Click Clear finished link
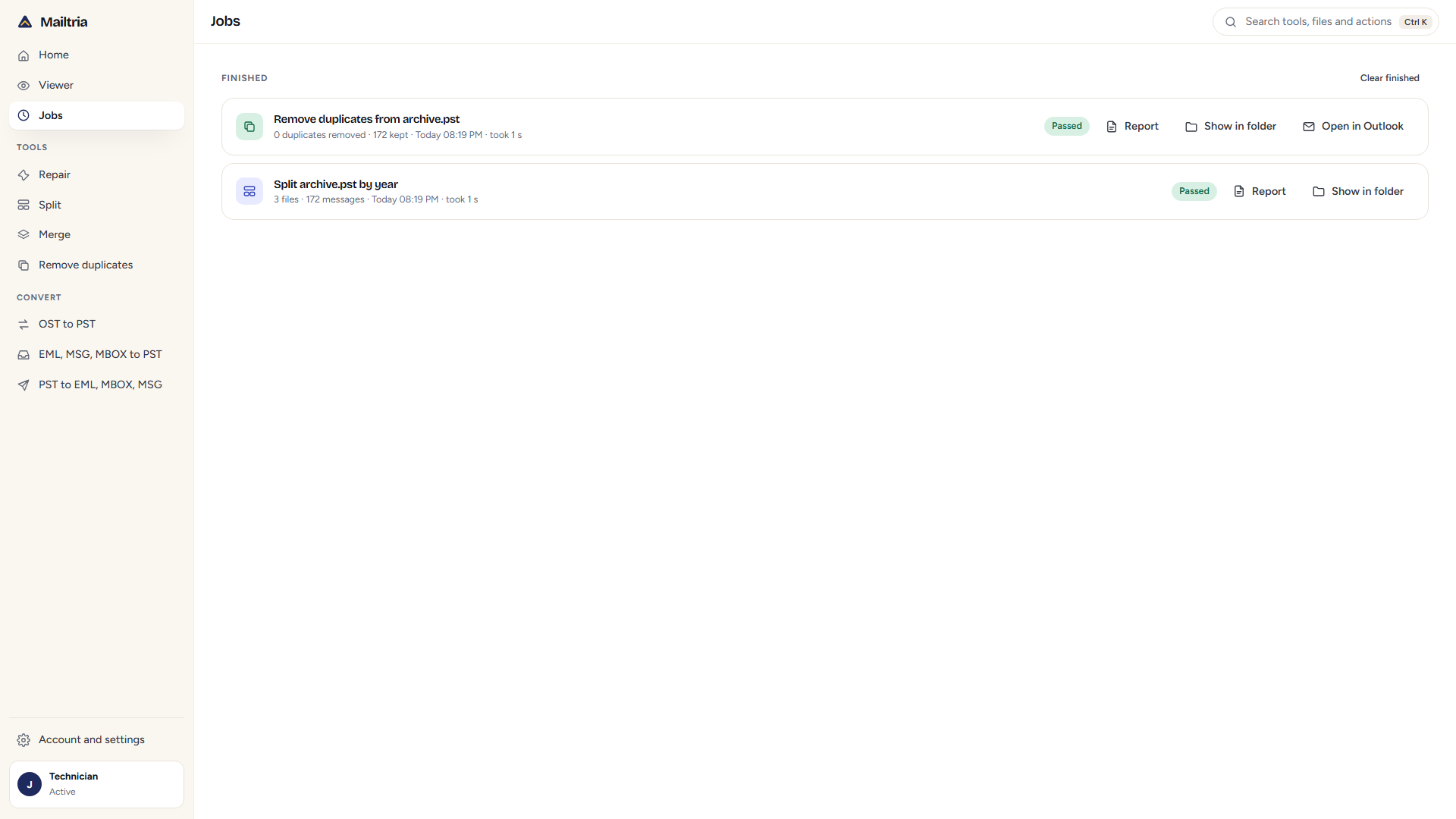Viewport: 1456px width, 819px height. (x=1389, y=78)
